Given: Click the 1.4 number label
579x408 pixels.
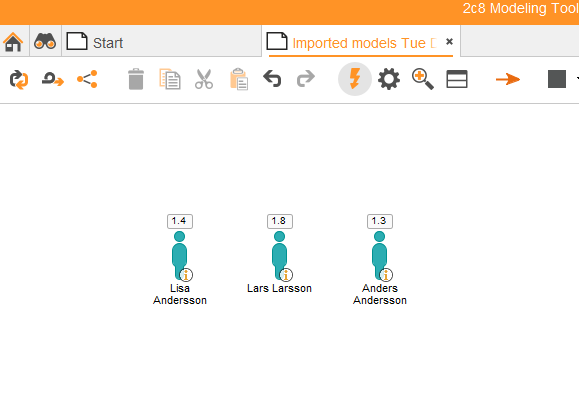Looking at the screenshot, I should pyautogui.click(x=180, y=221).
